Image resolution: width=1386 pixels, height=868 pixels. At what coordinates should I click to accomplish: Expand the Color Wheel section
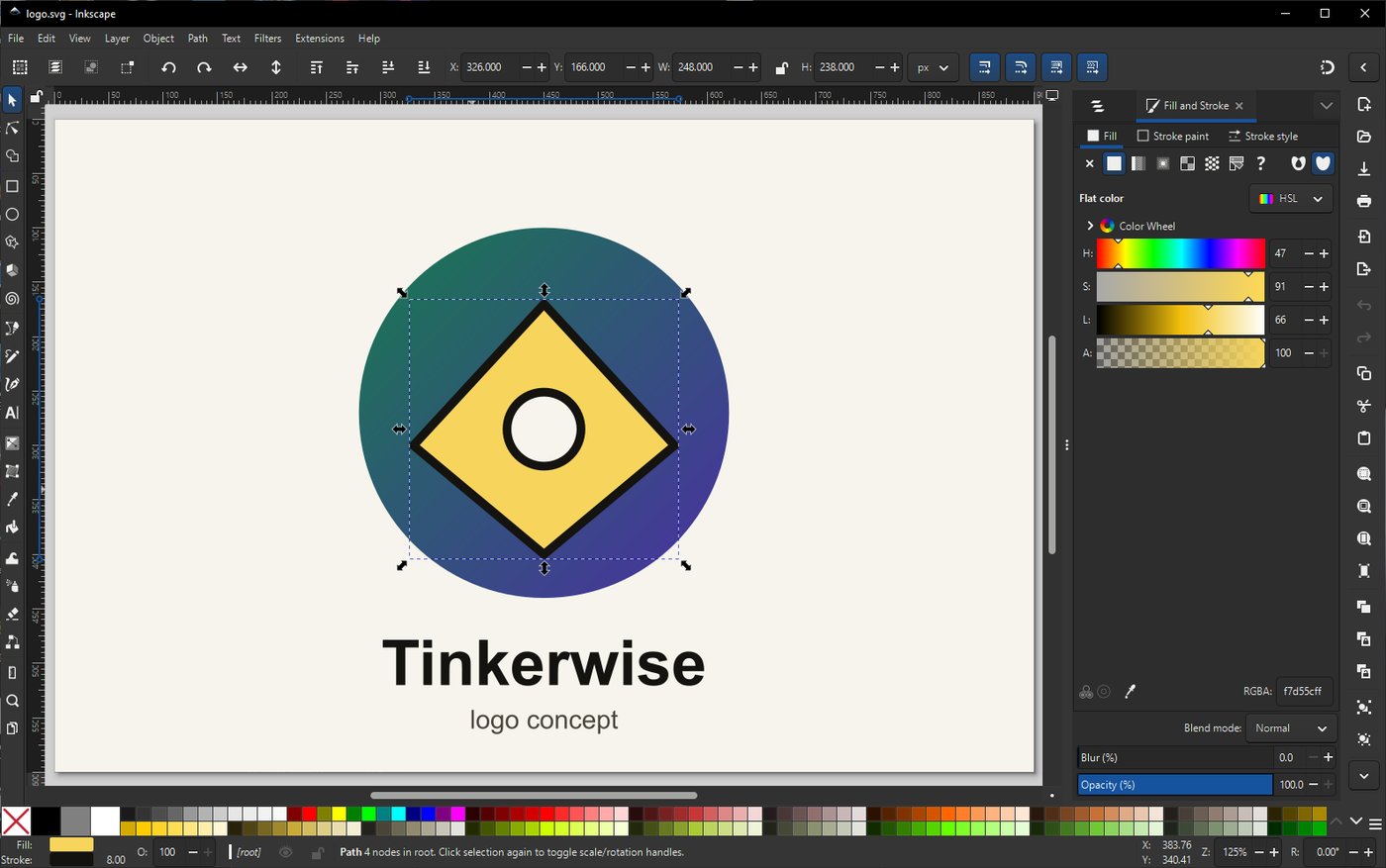(1090, 226)
